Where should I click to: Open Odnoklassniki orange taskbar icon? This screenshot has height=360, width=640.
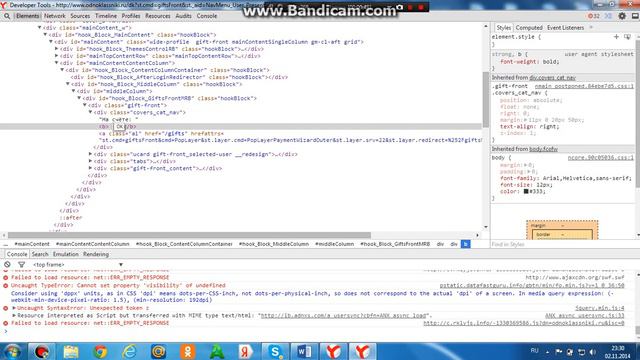[187, 351]
